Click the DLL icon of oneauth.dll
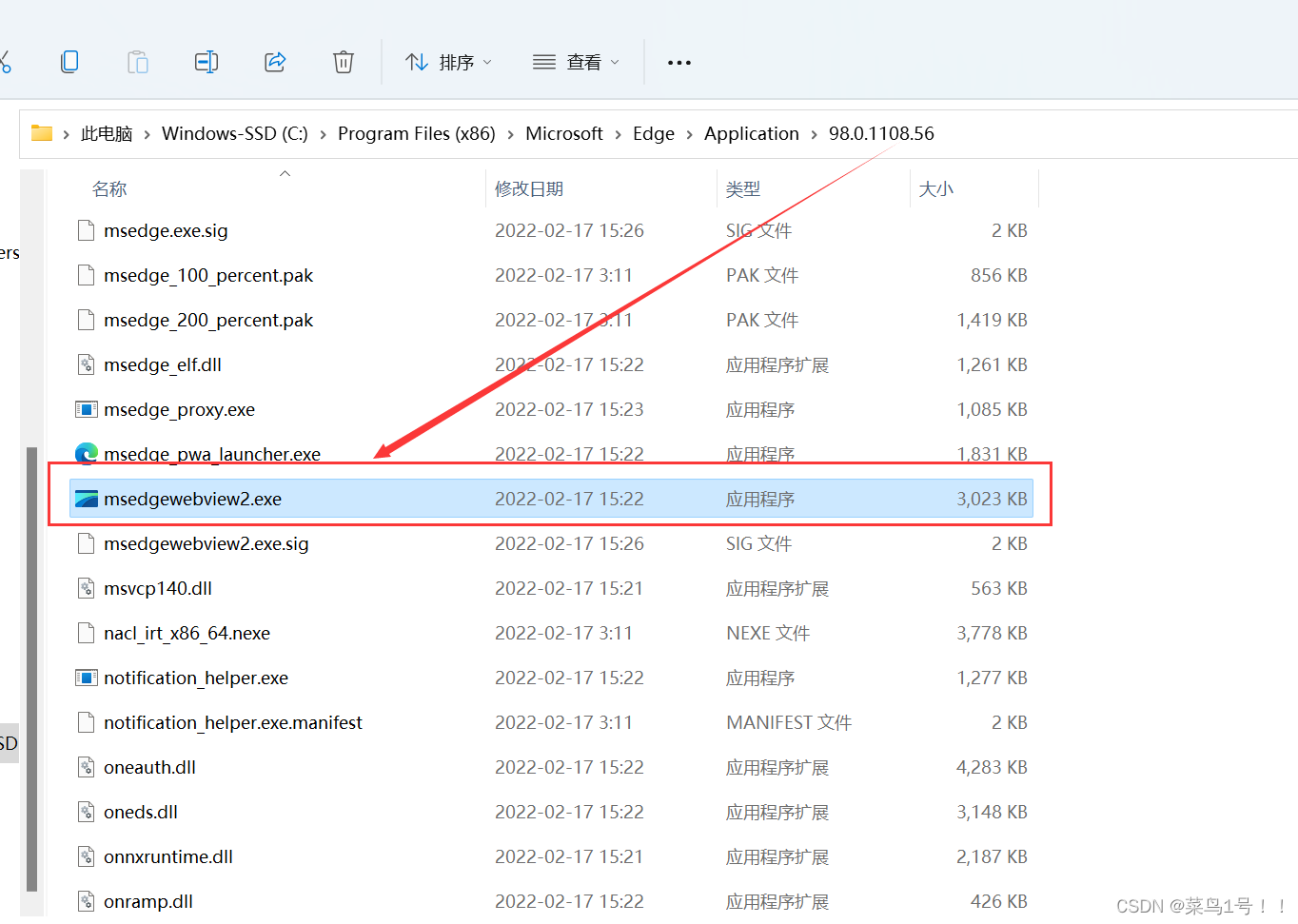Viewport: 1298px width, 924px height. point(87,767)
